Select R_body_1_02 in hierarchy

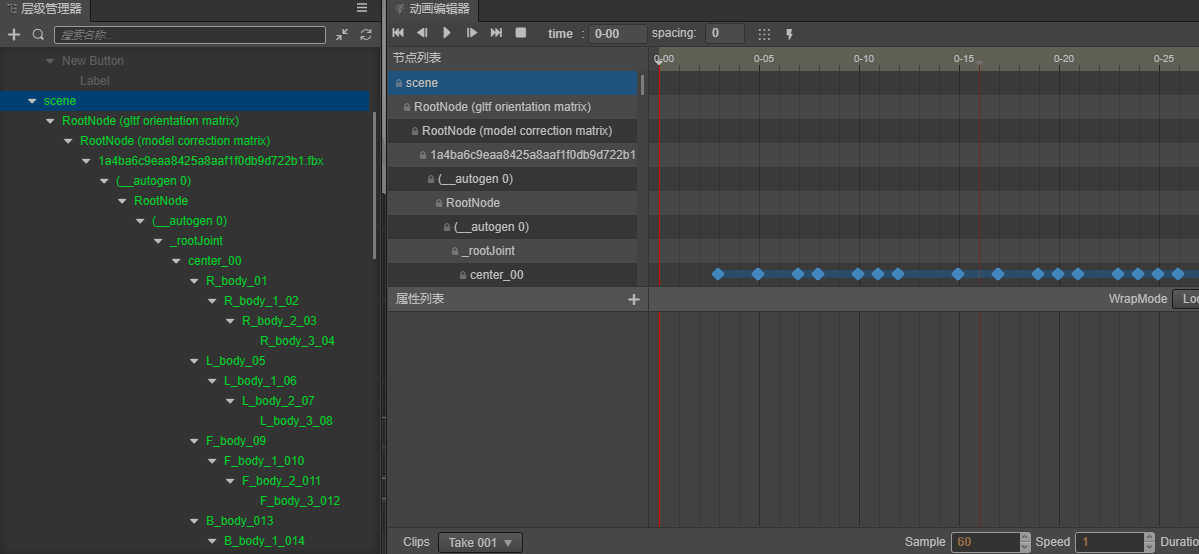coord(261,301)
